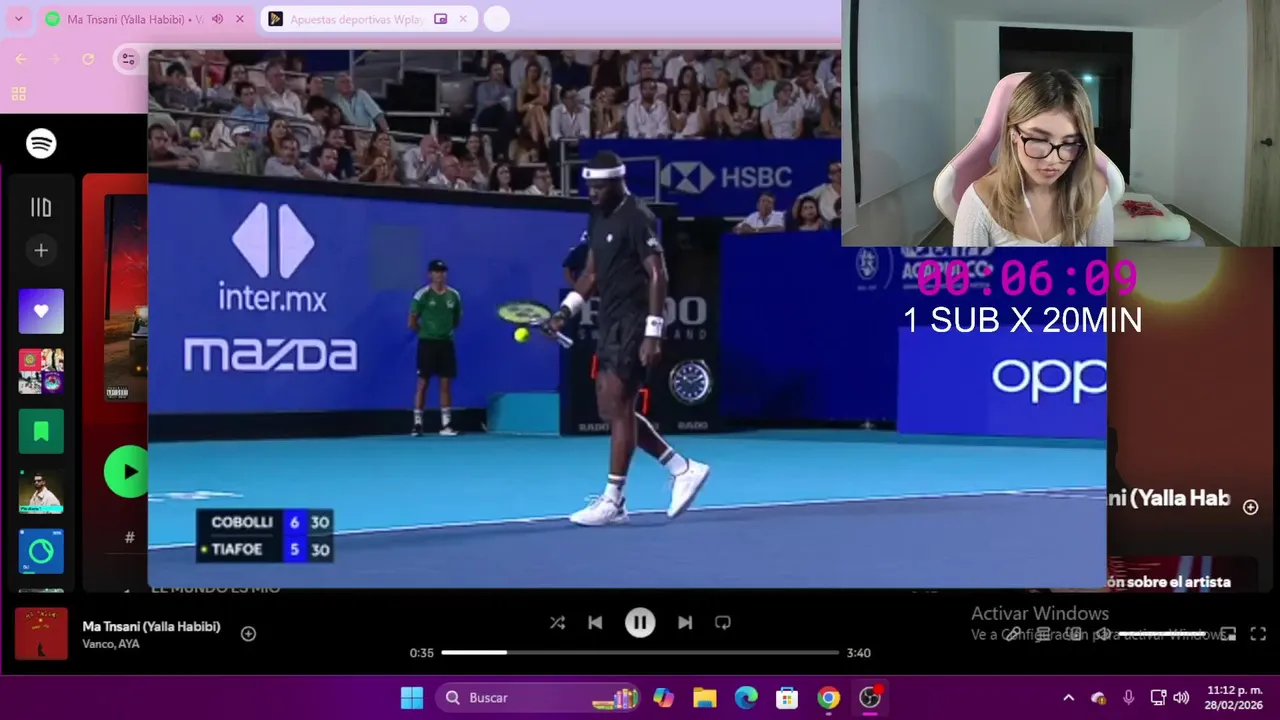This screenshot has height=720, width=1280.
Task: Open the system volume tray icon
Action: click(1181, 698)
